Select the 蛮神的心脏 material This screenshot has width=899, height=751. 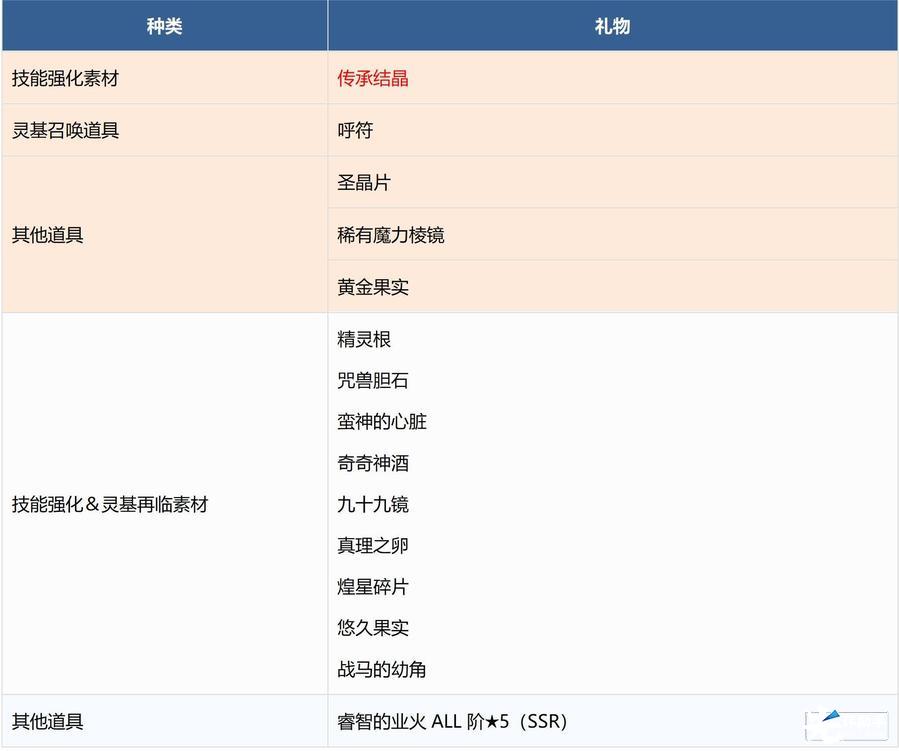tap(382, 422)
